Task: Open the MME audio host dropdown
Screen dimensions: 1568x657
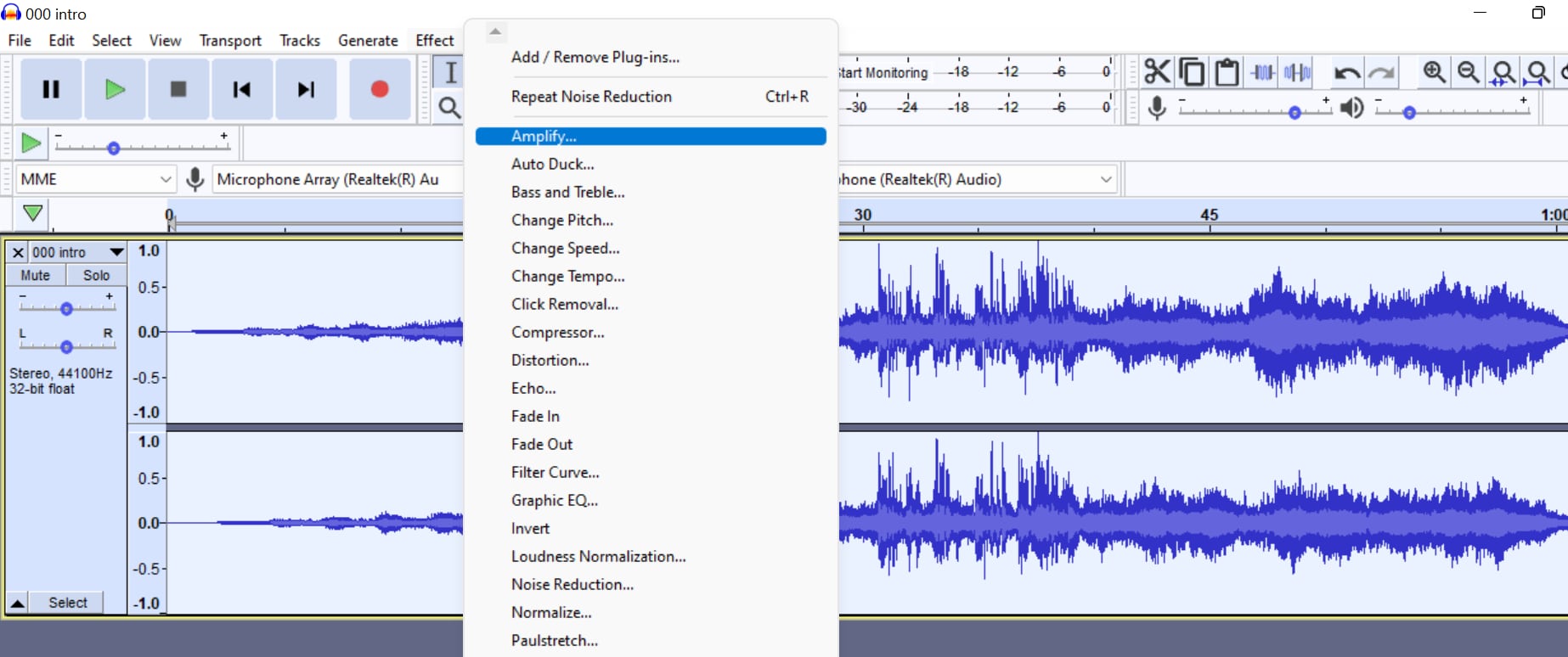Action: 95,179
